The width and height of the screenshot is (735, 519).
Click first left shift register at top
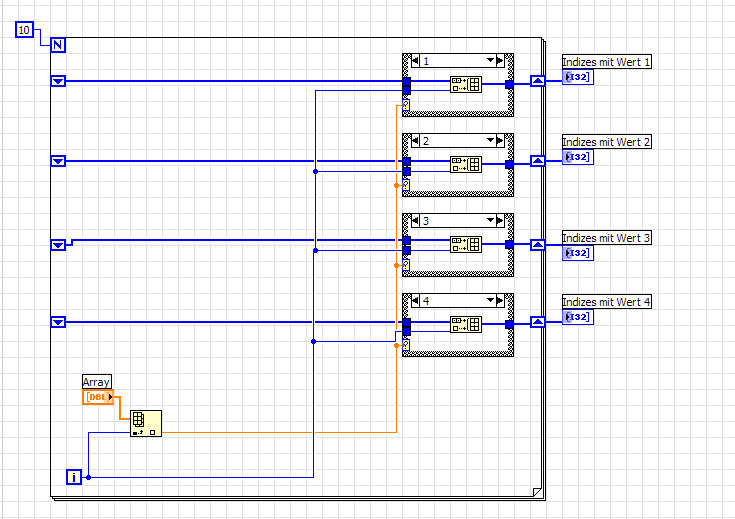point(58,81)
